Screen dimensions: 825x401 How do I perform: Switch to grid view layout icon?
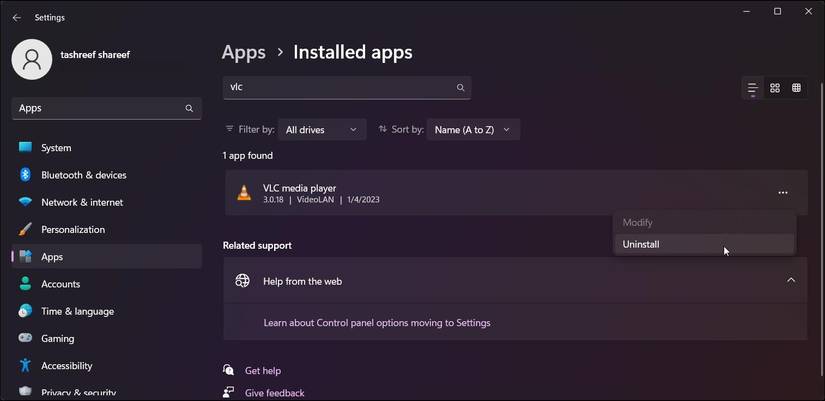coord(775,88)
